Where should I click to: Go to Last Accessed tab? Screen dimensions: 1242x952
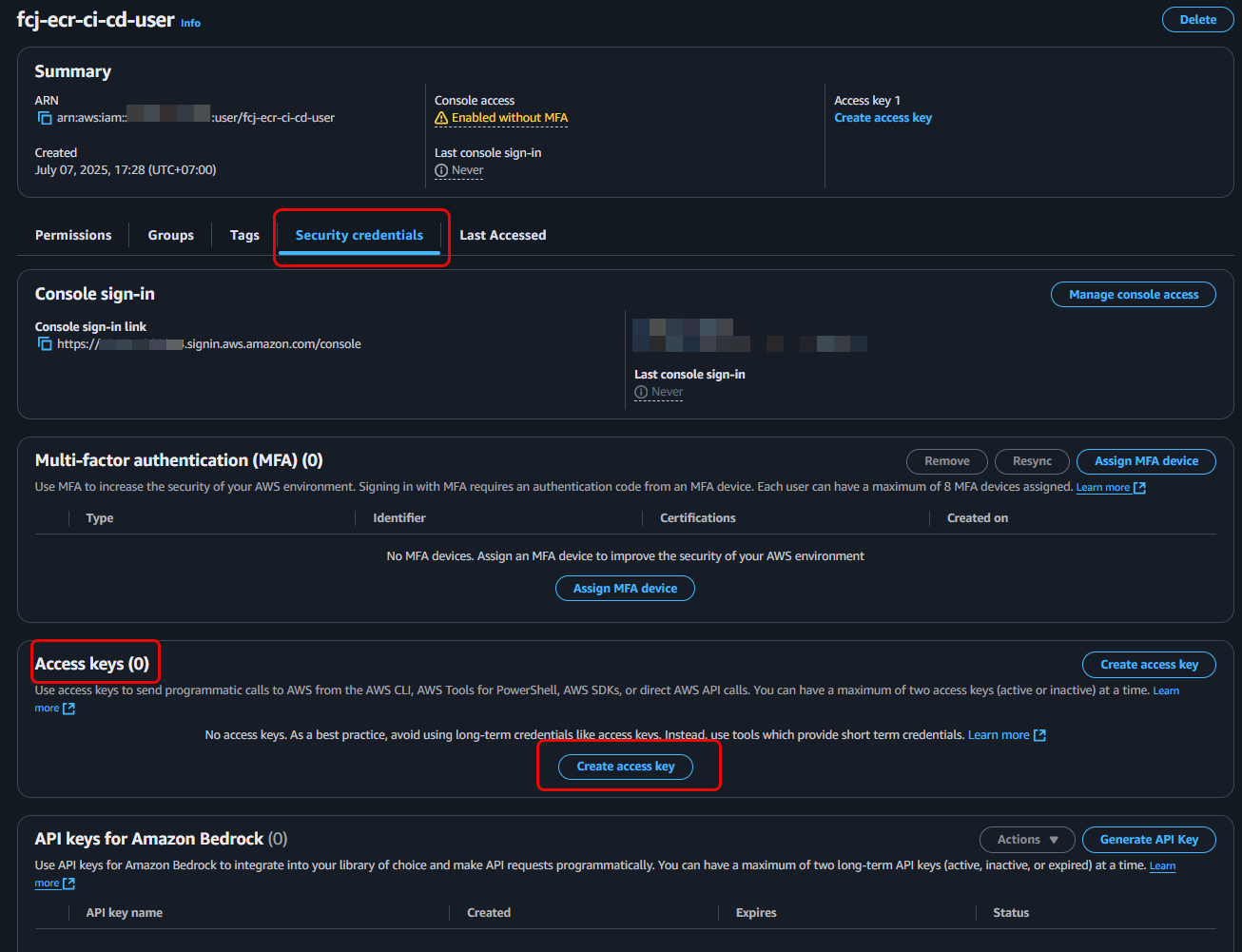click(503, 235)
